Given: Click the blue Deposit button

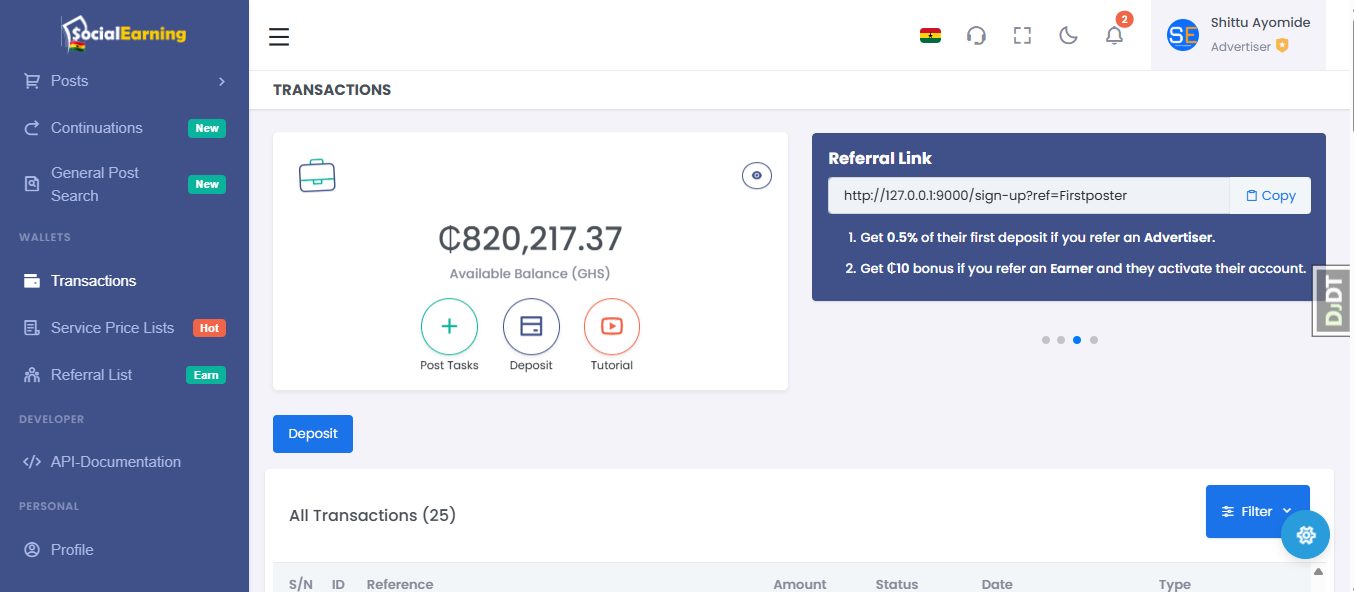Looking at the screenshot, I should coord(313,434).
